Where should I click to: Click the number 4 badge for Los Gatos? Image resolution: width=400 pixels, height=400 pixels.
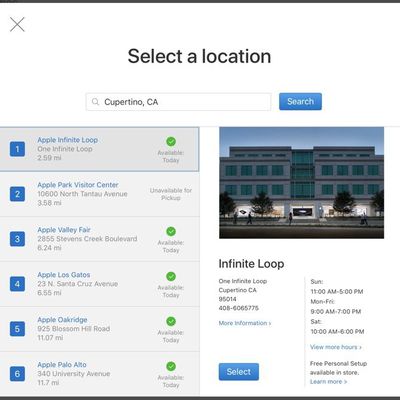(x=17, y=284)
